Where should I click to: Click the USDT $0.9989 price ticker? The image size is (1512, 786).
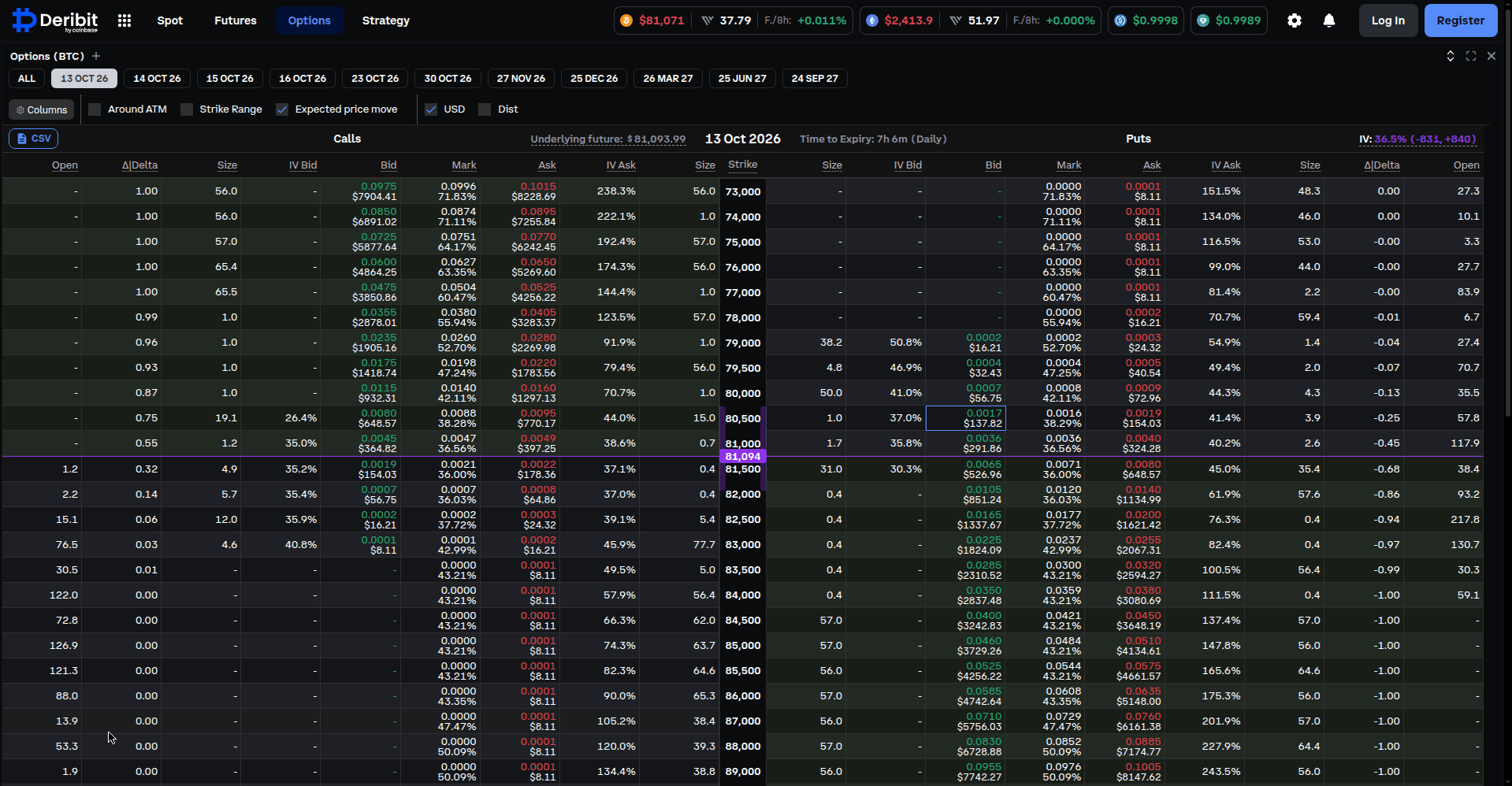[x=1229, y=20]
